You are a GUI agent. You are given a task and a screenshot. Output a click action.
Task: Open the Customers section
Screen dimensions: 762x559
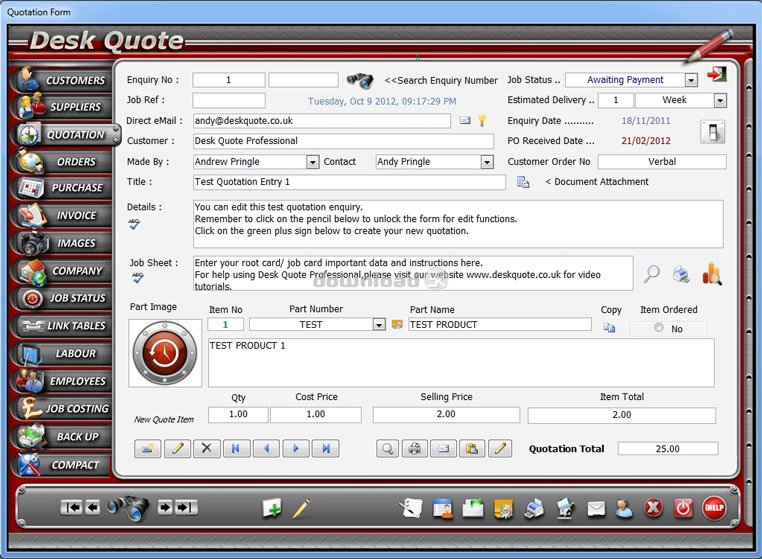point(61,80)
